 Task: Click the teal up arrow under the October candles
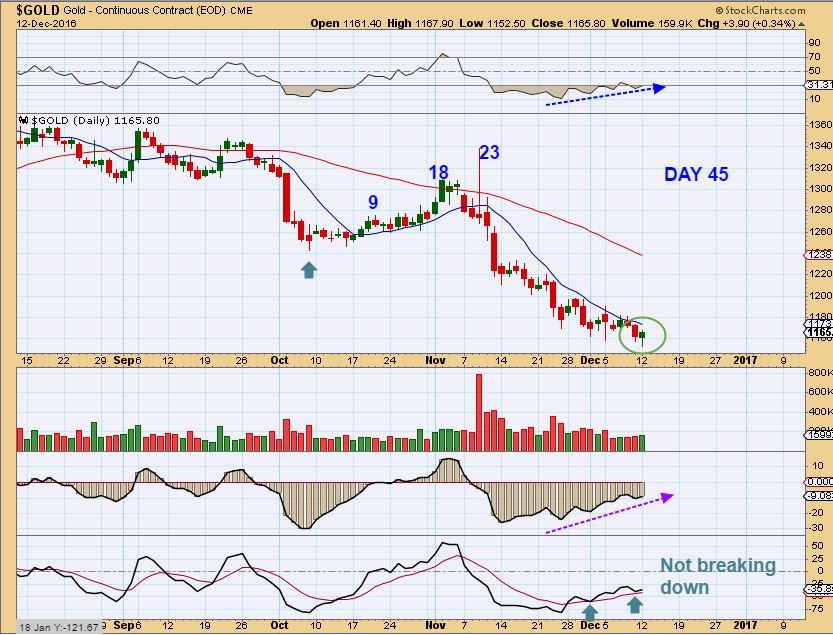point(309,268)
